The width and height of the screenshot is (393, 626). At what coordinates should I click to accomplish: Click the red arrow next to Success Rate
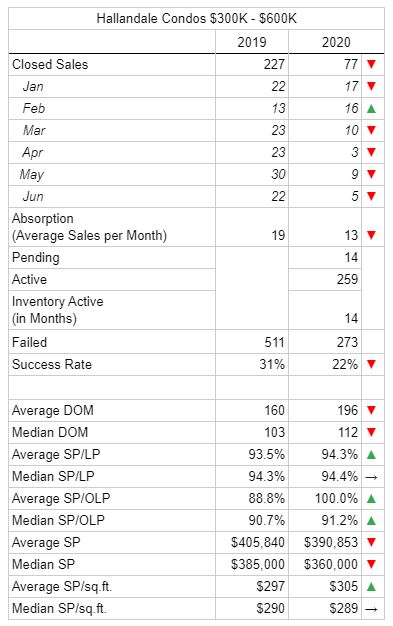(371, 364)
